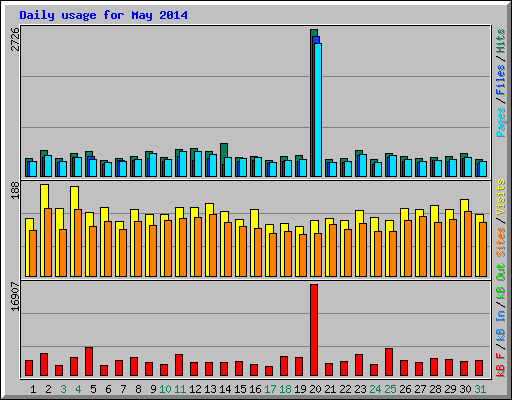Click the orange sites bar for day 13
Viewport: 512px width, 400px height.
(213, 245)
